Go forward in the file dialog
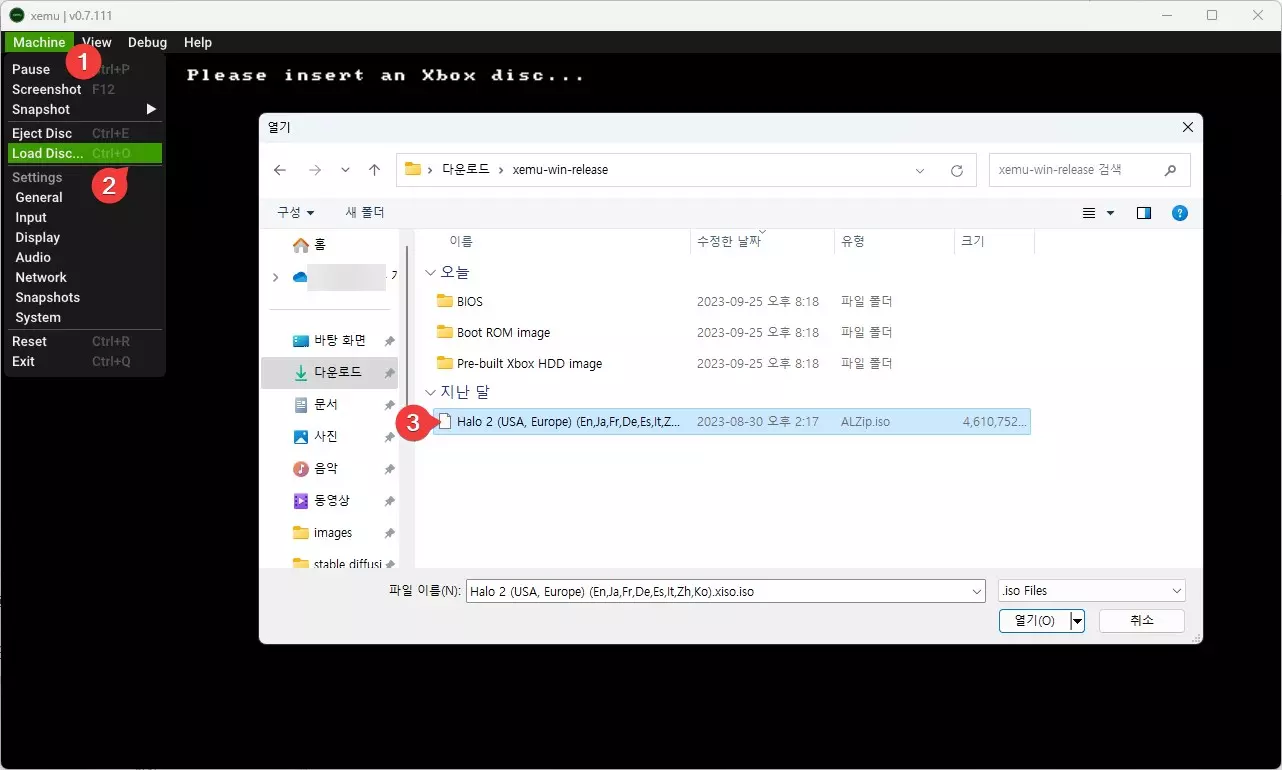1282x770 pixels. (314, 170)
